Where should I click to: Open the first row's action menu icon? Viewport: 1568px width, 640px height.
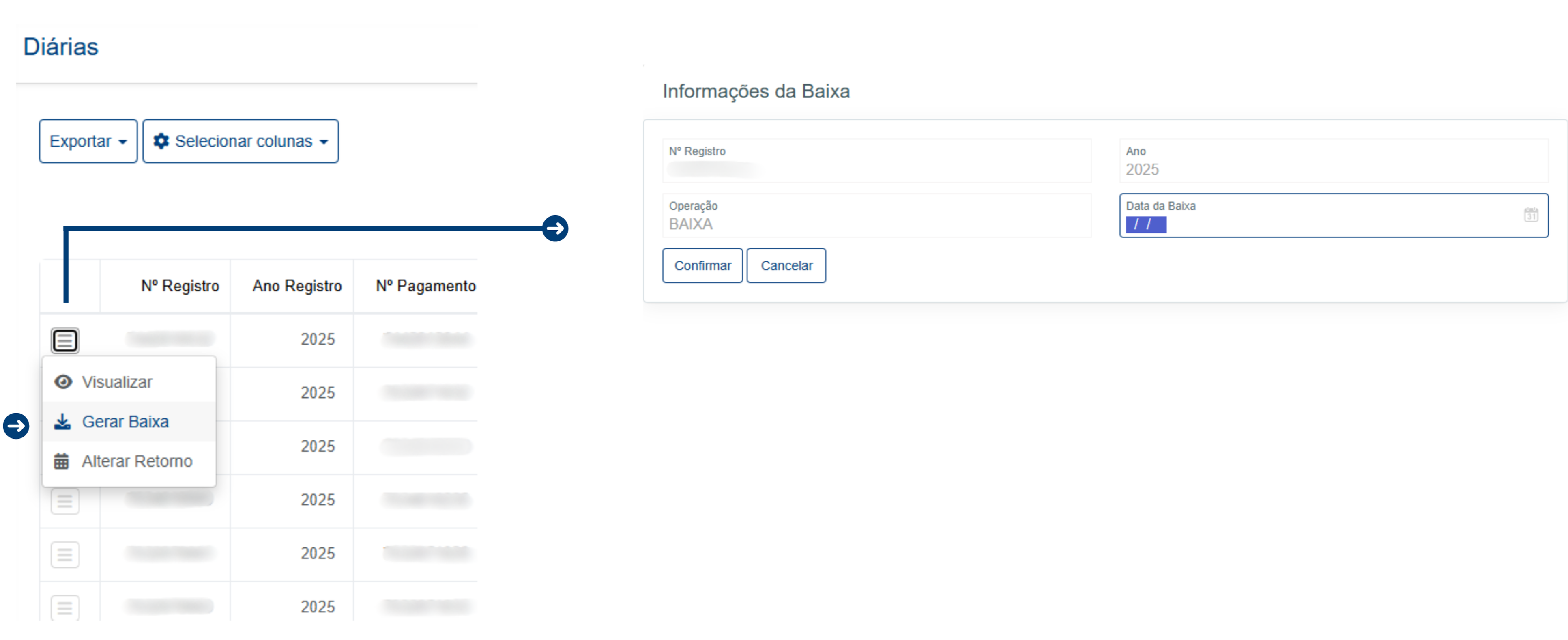click(64, 340)
